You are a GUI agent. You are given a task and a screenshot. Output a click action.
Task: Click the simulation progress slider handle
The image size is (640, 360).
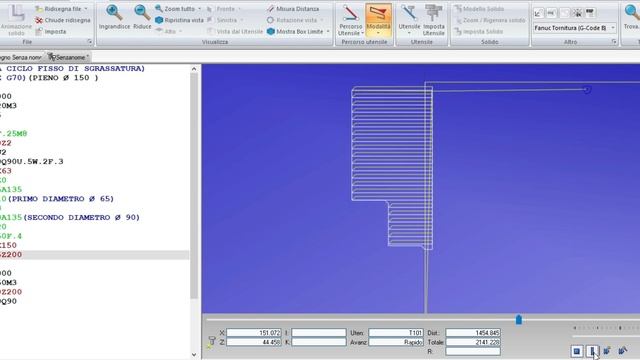518,319
